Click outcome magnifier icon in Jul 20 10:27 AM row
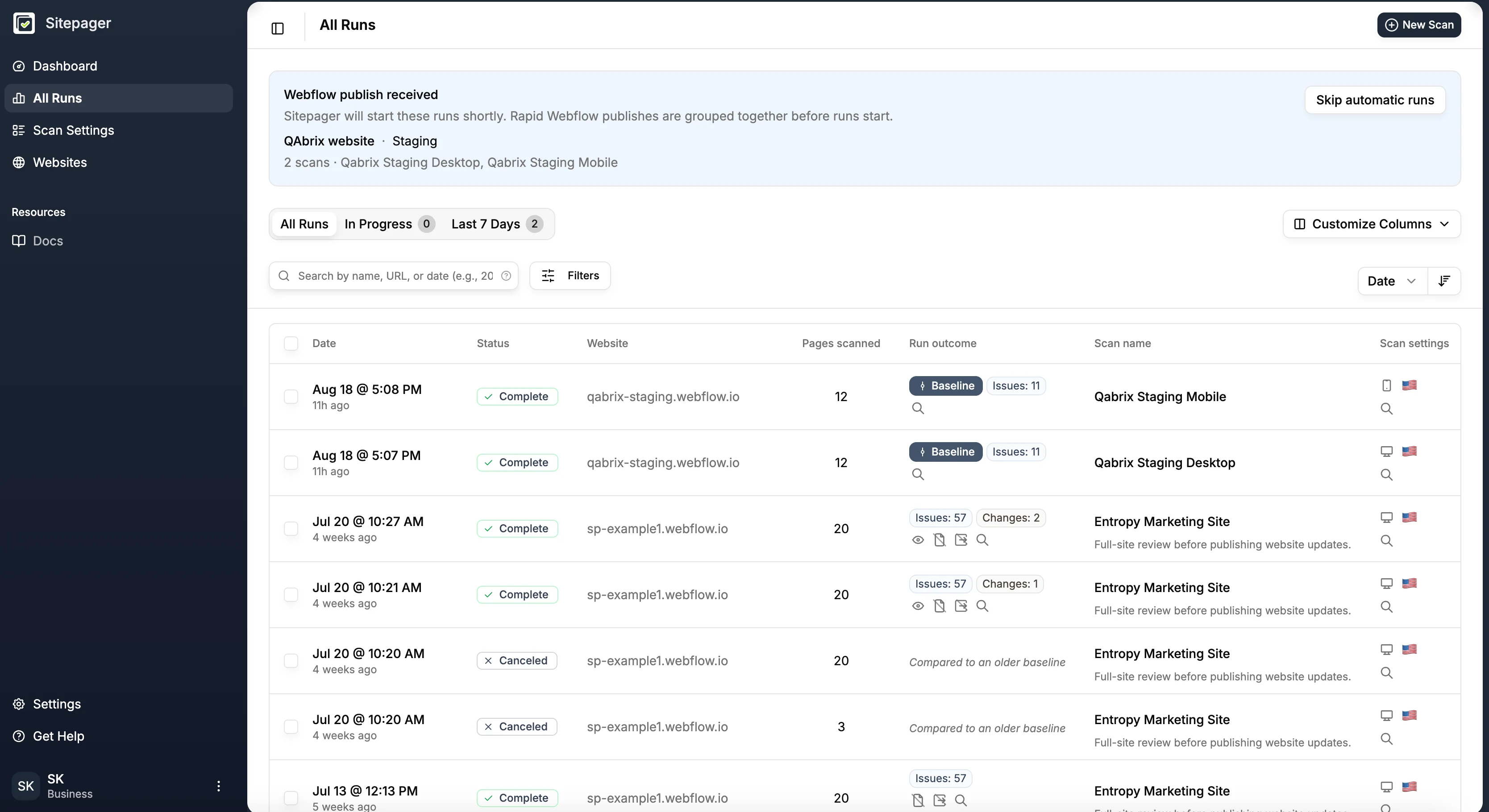Viewport: 1489px width, 812px height. click(x=982, y=540)
